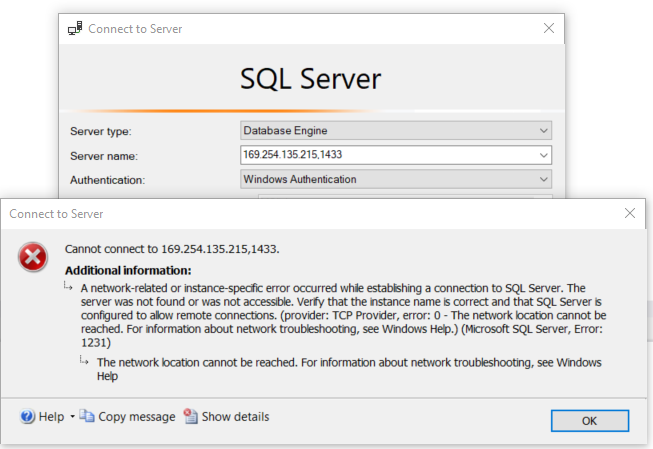This screenshot has height=449, width=653.
Task: Close the background Connect to Server window
Action: [x=549, y=28]
